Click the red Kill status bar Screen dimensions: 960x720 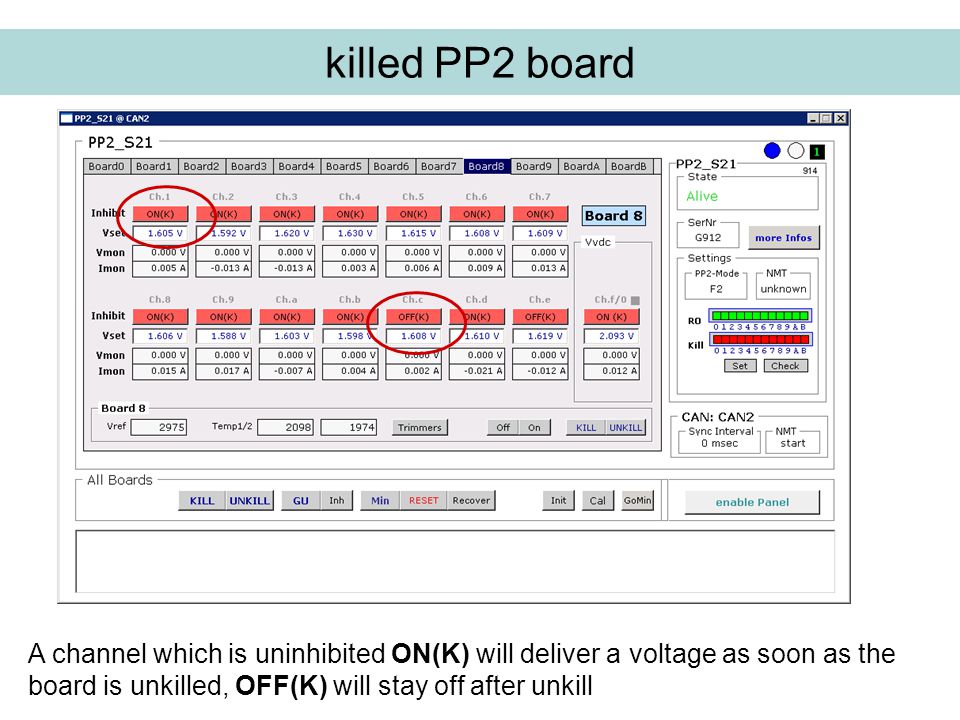(x=760, y=339)
